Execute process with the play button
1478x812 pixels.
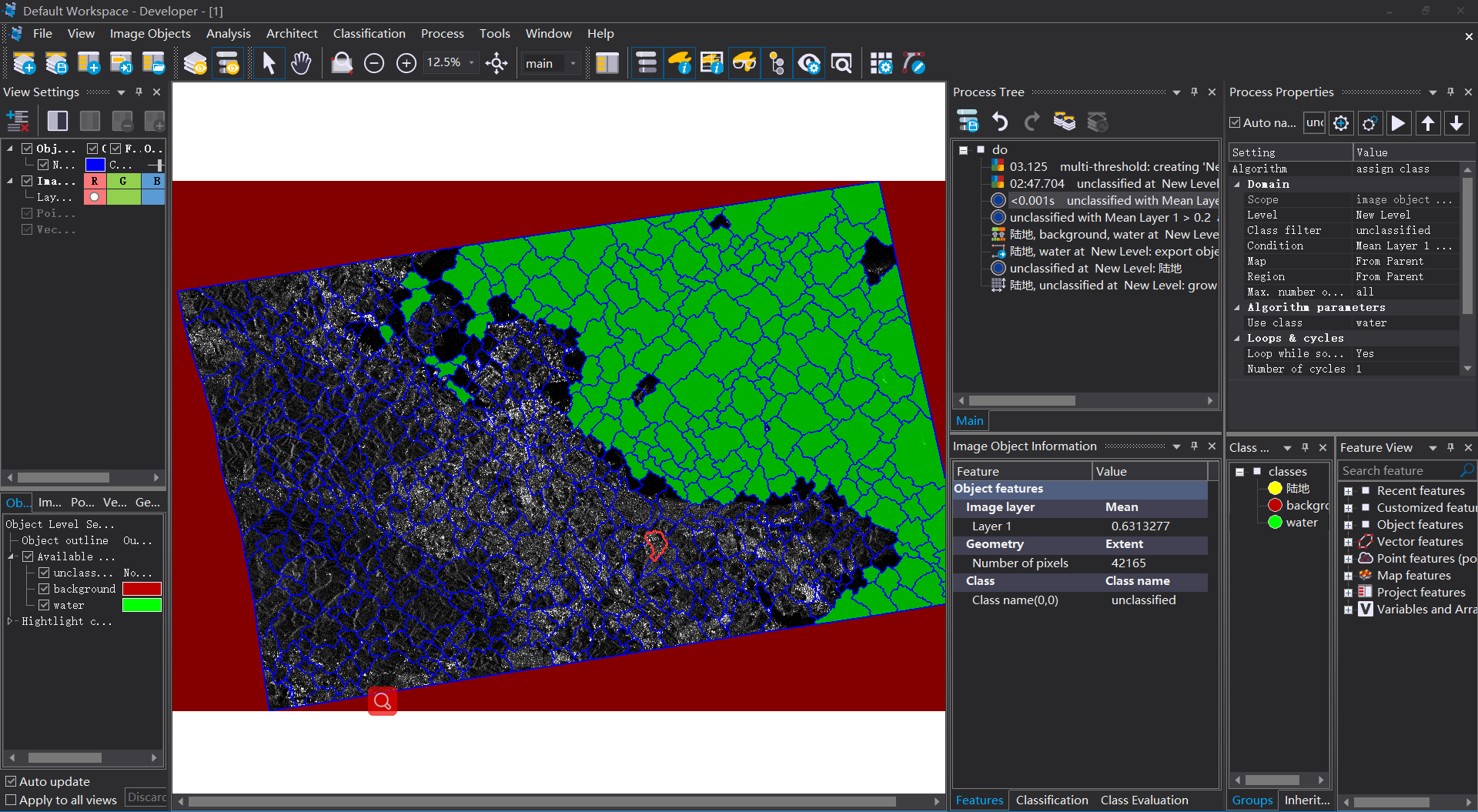click(1398, 123)
